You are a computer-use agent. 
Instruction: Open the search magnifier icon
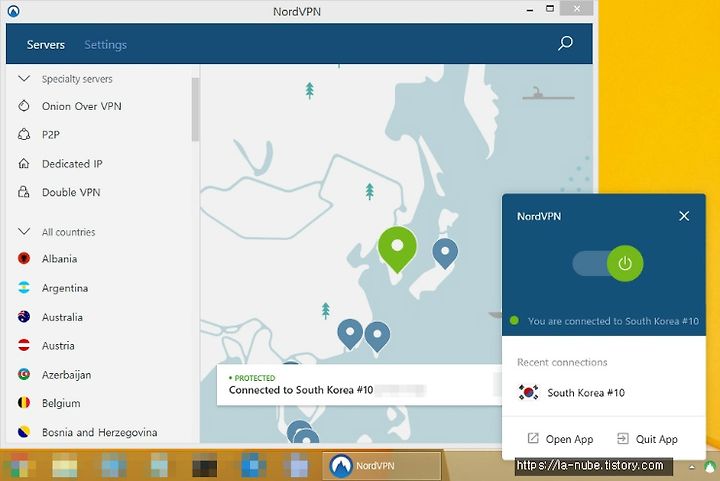click(565, 44)
